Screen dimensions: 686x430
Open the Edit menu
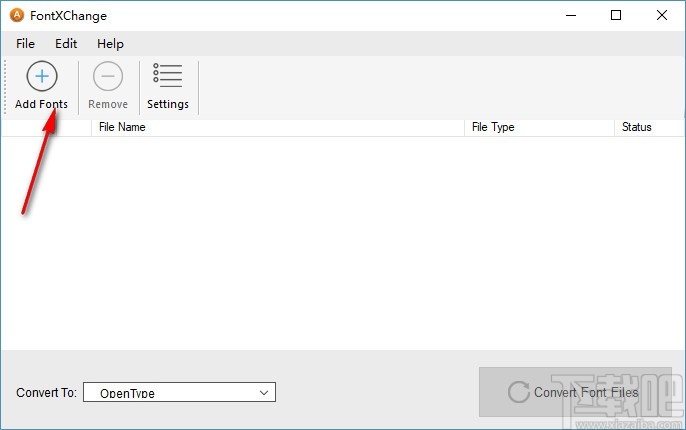[x=66, y=44]
